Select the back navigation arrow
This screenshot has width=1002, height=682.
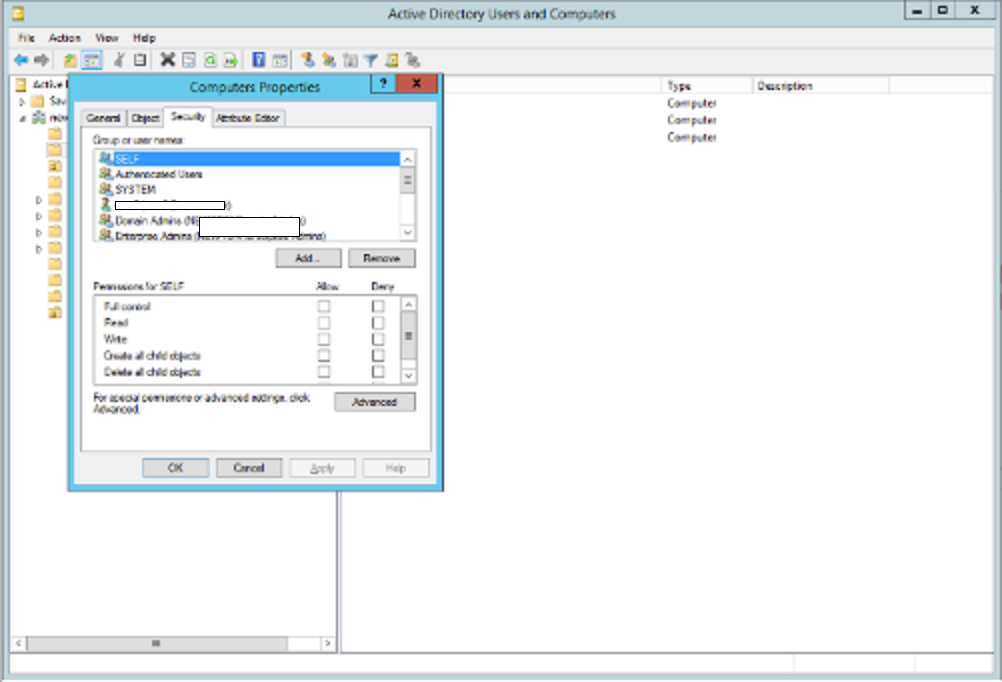[x=22, y=59]
